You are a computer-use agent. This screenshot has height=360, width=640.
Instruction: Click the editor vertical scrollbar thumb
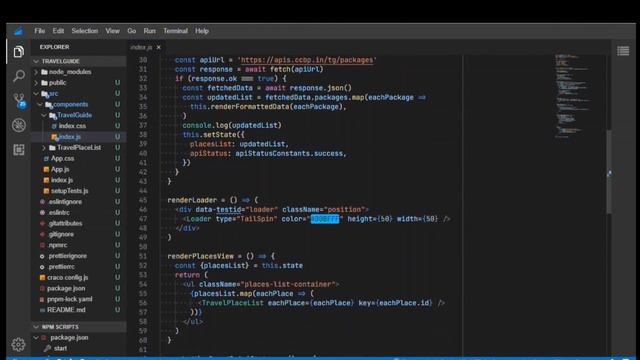(x=609, y=171)
